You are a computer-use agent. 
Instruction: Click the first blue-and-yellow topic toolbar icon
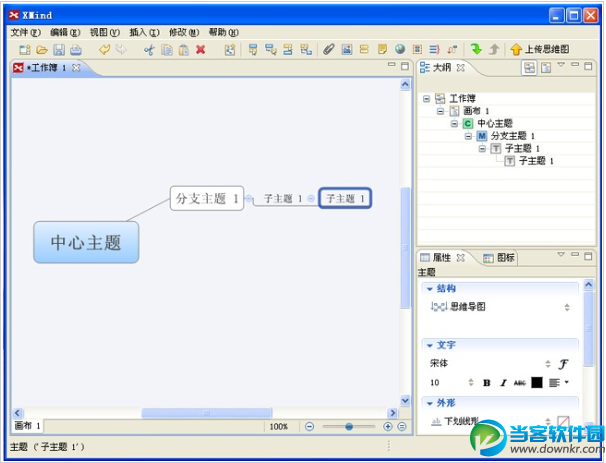coord(253,49)
